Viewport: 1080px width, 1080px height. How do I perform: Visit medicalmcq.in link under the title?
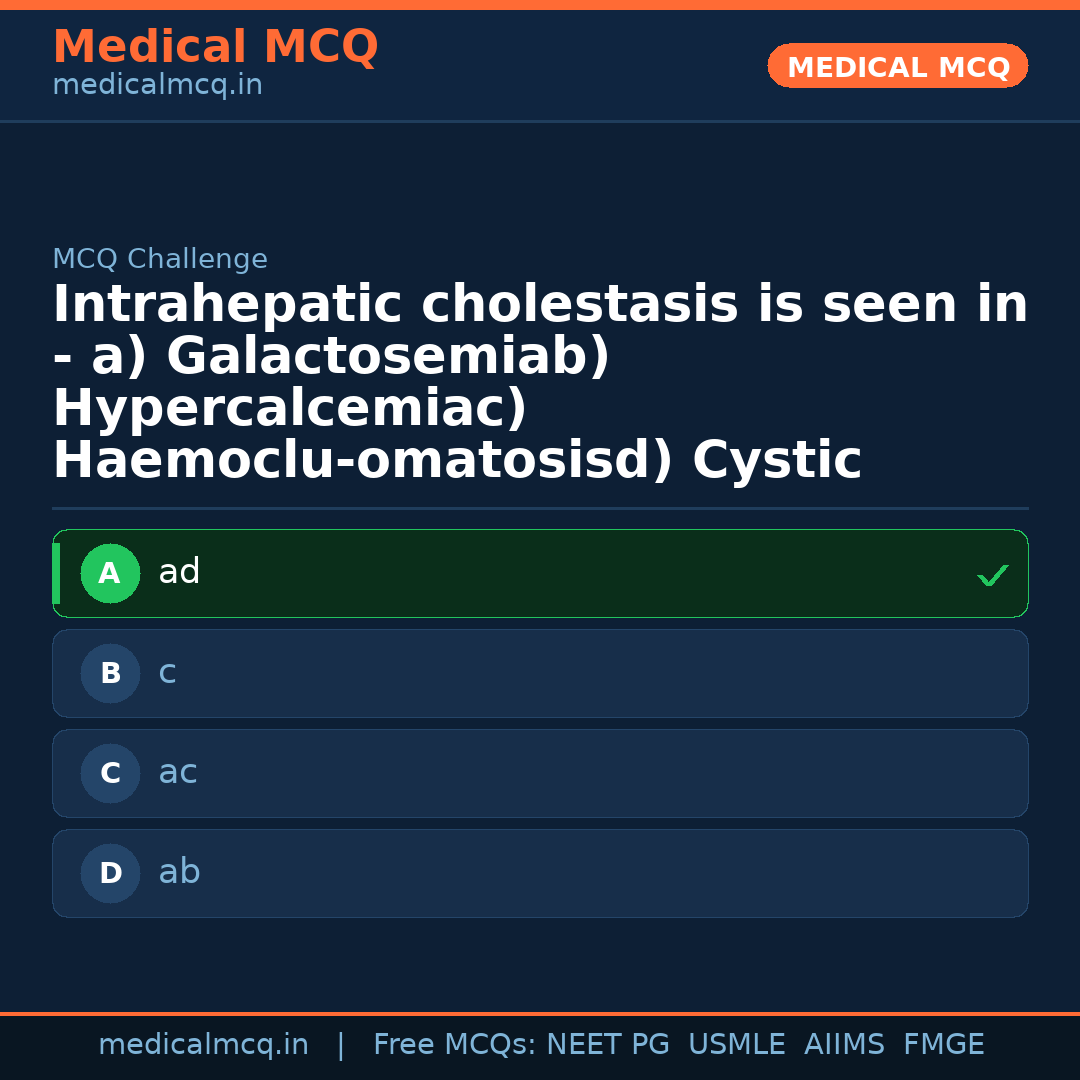(x=157, y=86)
